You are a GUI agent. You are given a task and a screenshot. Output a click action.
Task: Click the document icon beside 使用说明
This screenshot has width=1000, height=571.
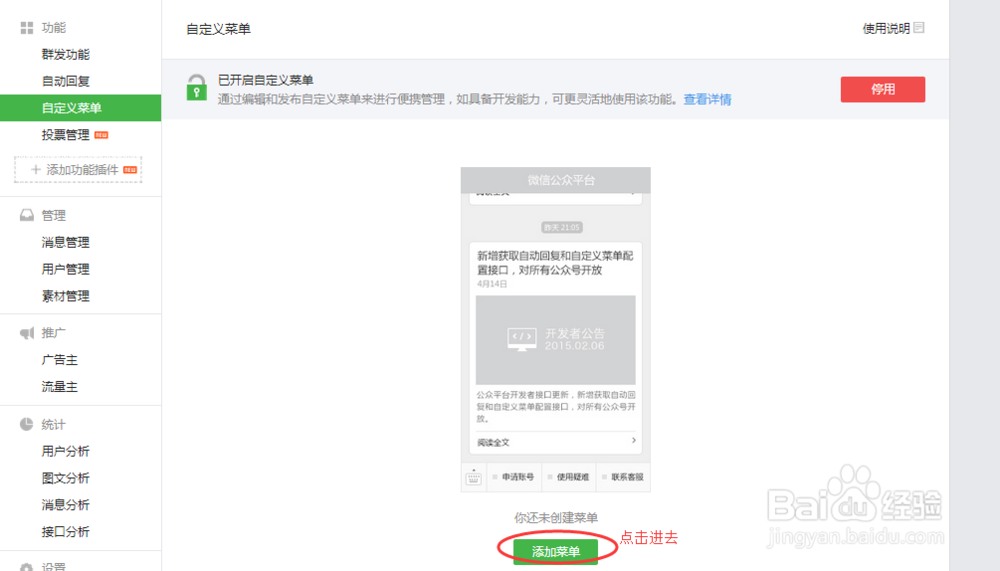click(919, 27)
